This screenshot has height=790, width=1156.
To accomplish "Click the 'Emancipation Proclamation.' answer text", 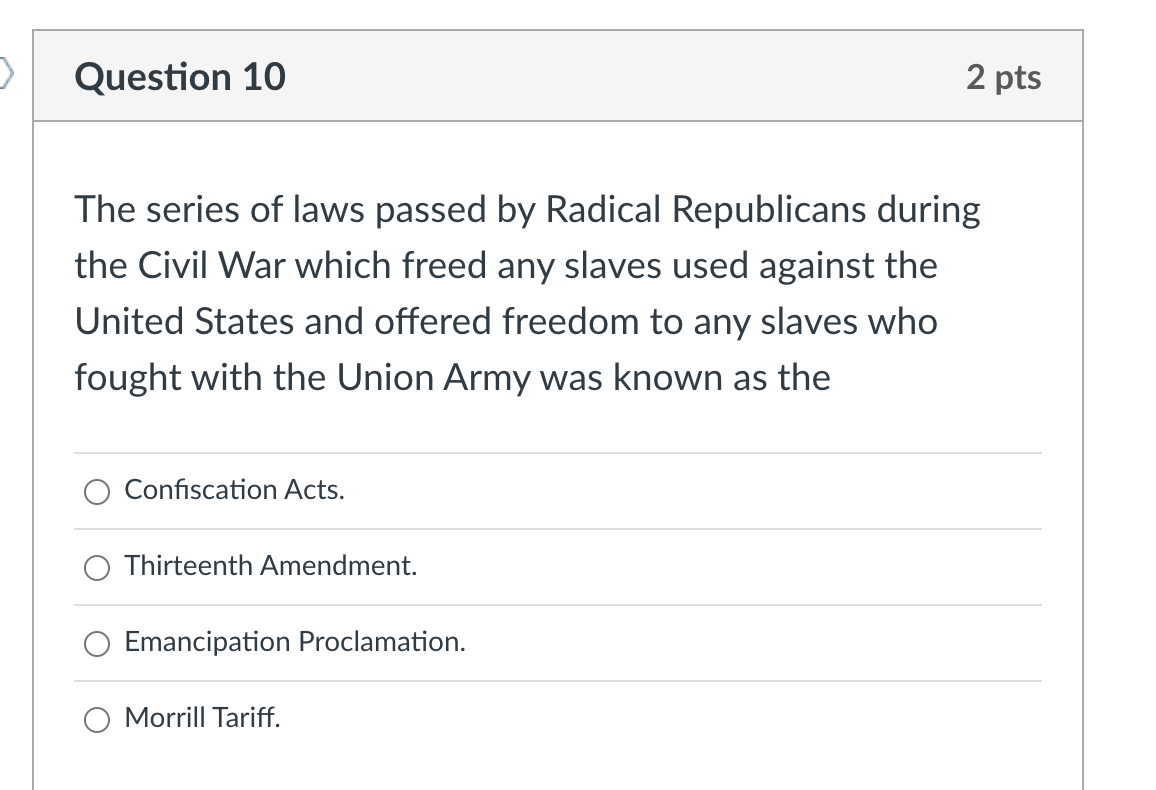I will tap(295, 642).
